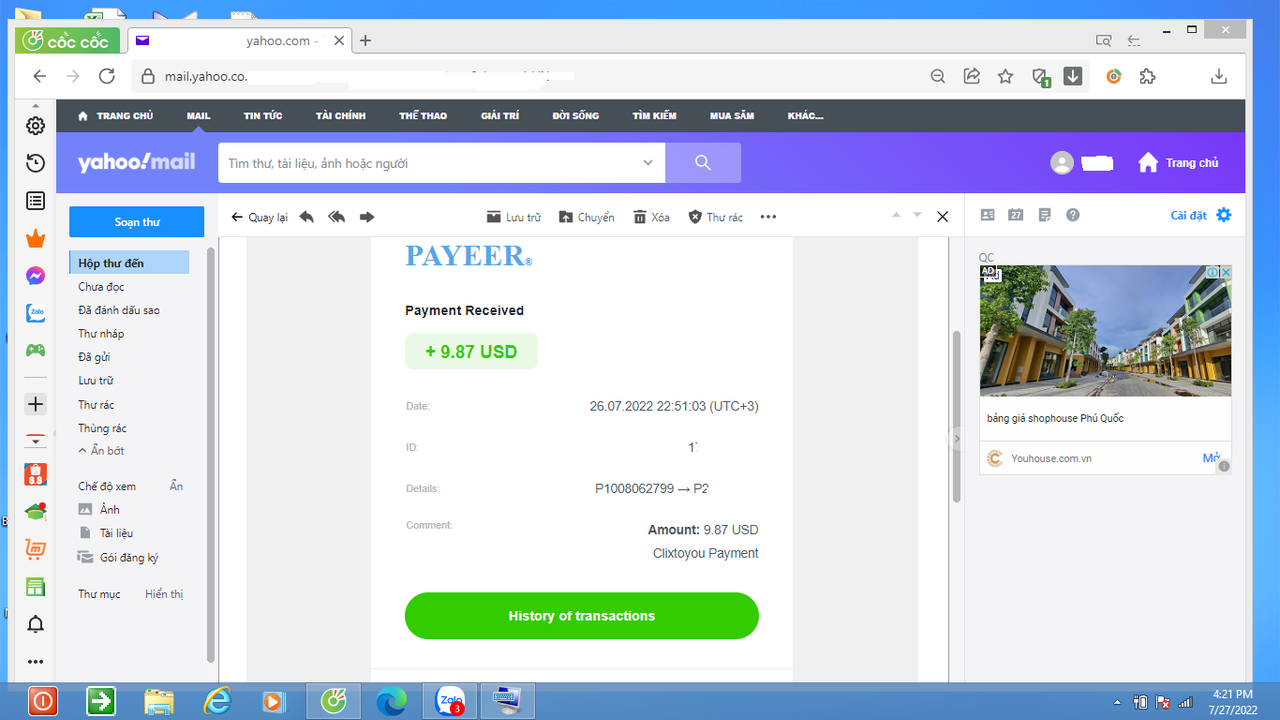Open Thùng rác trash folder
Screen dimensions: 1280x720
click(102, 428)
